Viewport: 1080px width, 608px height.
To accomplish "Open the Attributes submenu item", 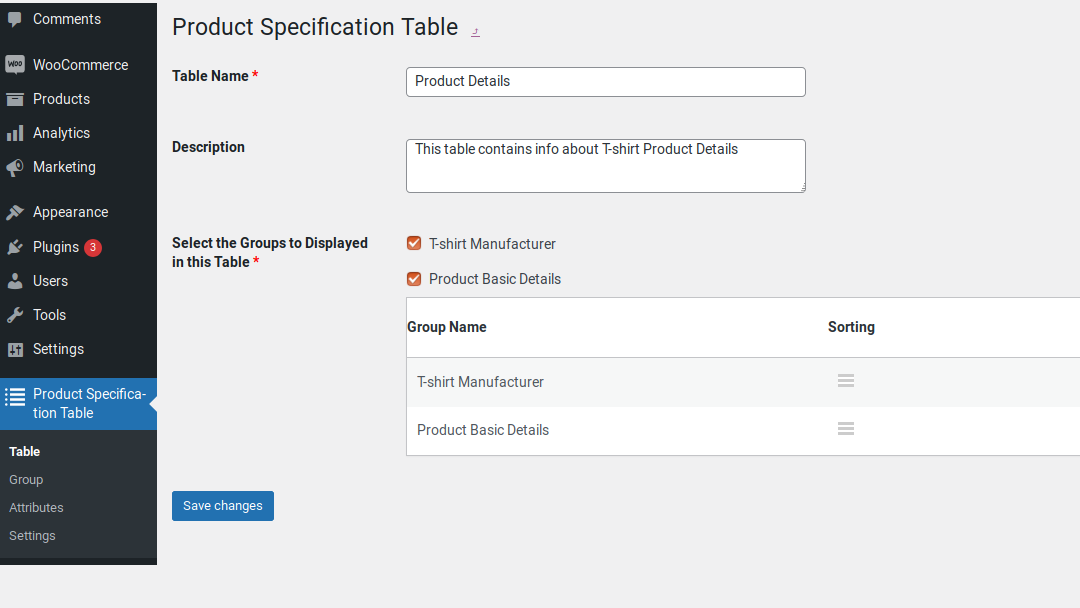I will (x=35, y=507).
